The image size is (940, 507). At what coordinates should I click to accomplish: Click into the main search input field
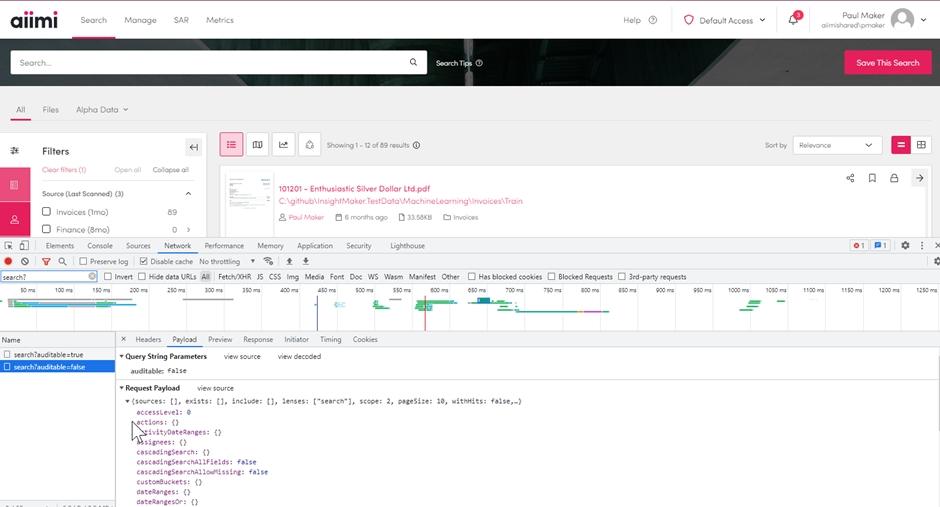(210, 63)
